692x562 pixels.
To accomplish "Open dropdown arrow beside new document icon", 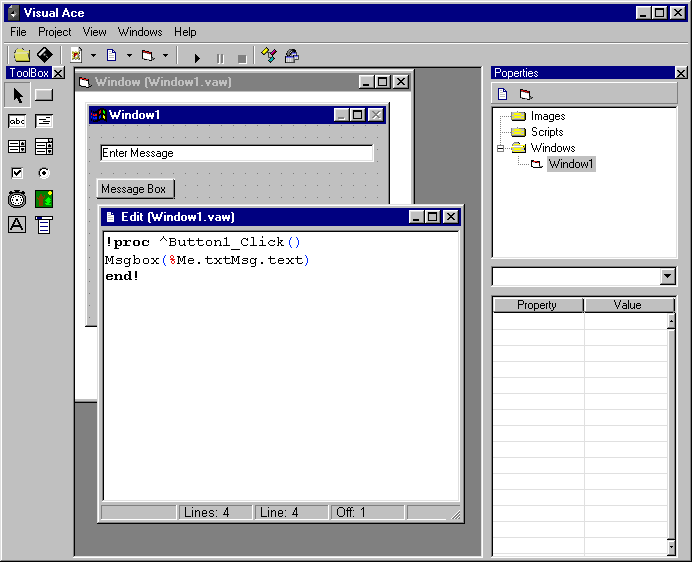I will (x=129, y=56).
